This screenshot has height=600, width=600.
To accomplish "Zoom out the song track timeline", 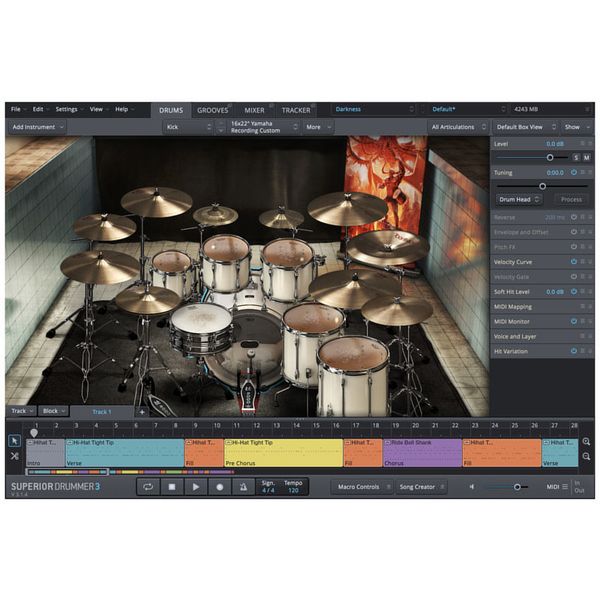I will click(586, 457).
